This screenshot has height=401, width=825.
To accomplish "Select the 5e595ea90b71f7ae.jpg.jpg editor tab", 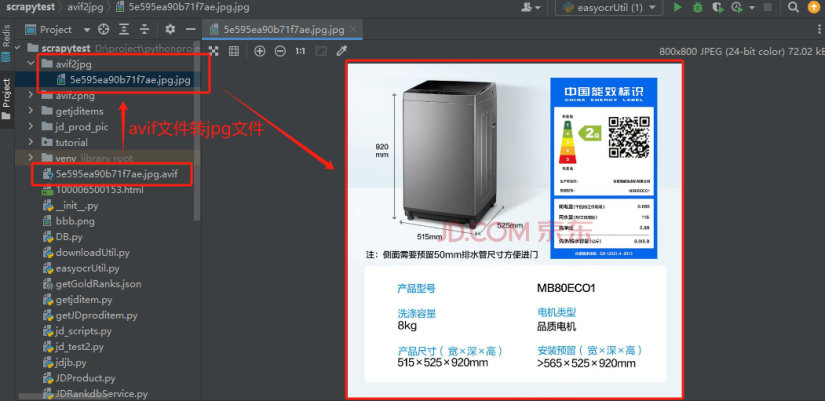I will point(284,29).
